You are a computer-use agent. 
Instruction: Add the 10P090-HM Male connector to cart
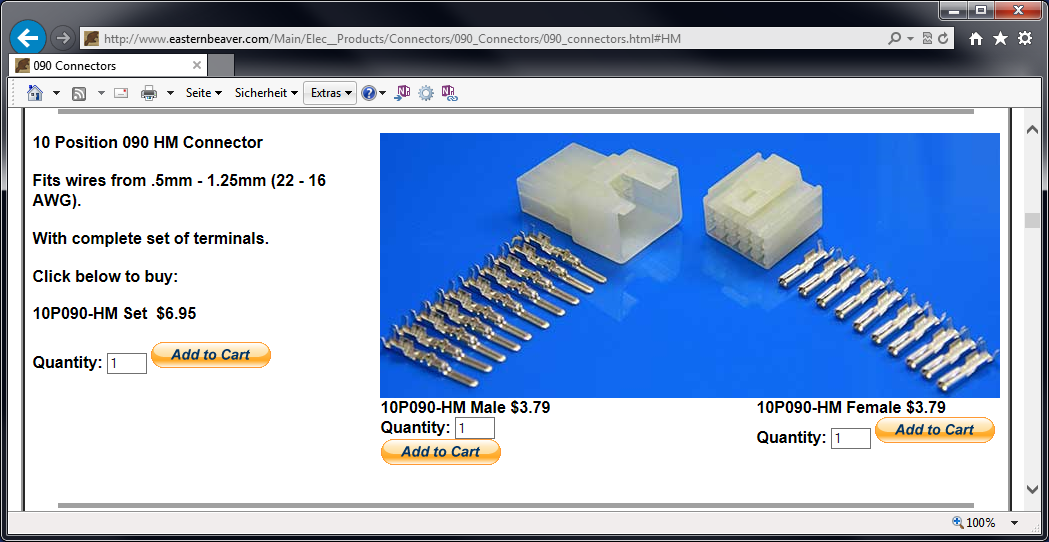441,452
